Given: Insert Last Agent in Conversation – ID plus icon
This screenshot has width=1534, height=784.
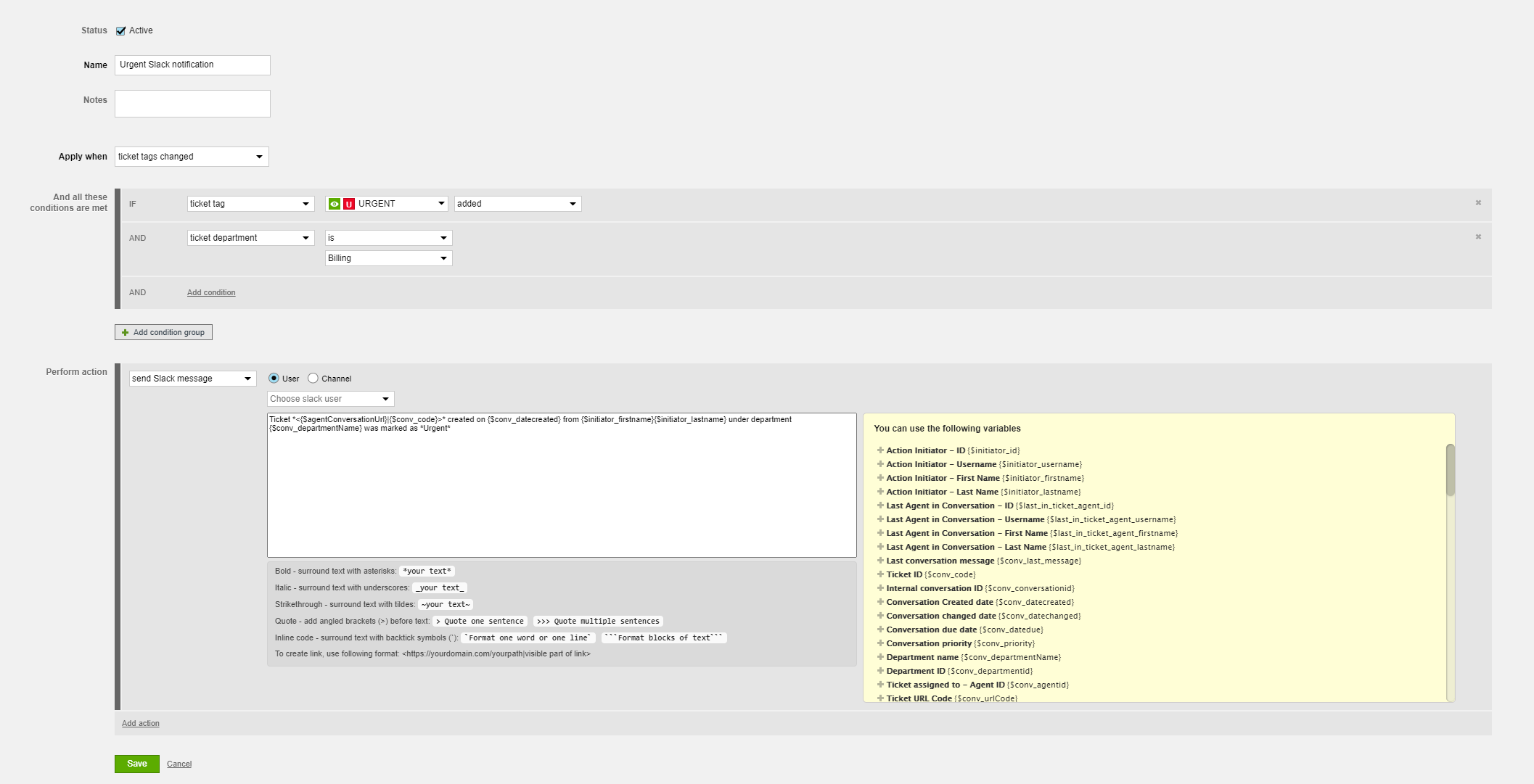Looking at the screenshot, I should (880, 506).
